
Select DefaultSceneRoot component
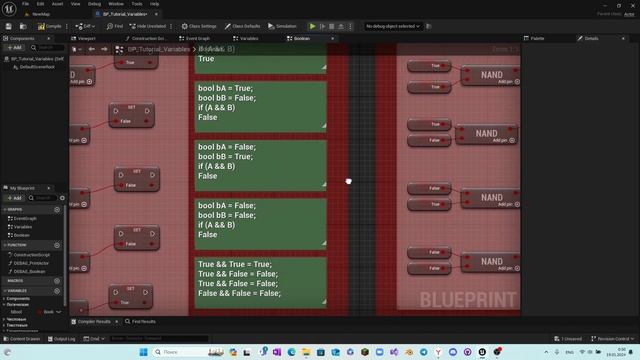point(37,67)
